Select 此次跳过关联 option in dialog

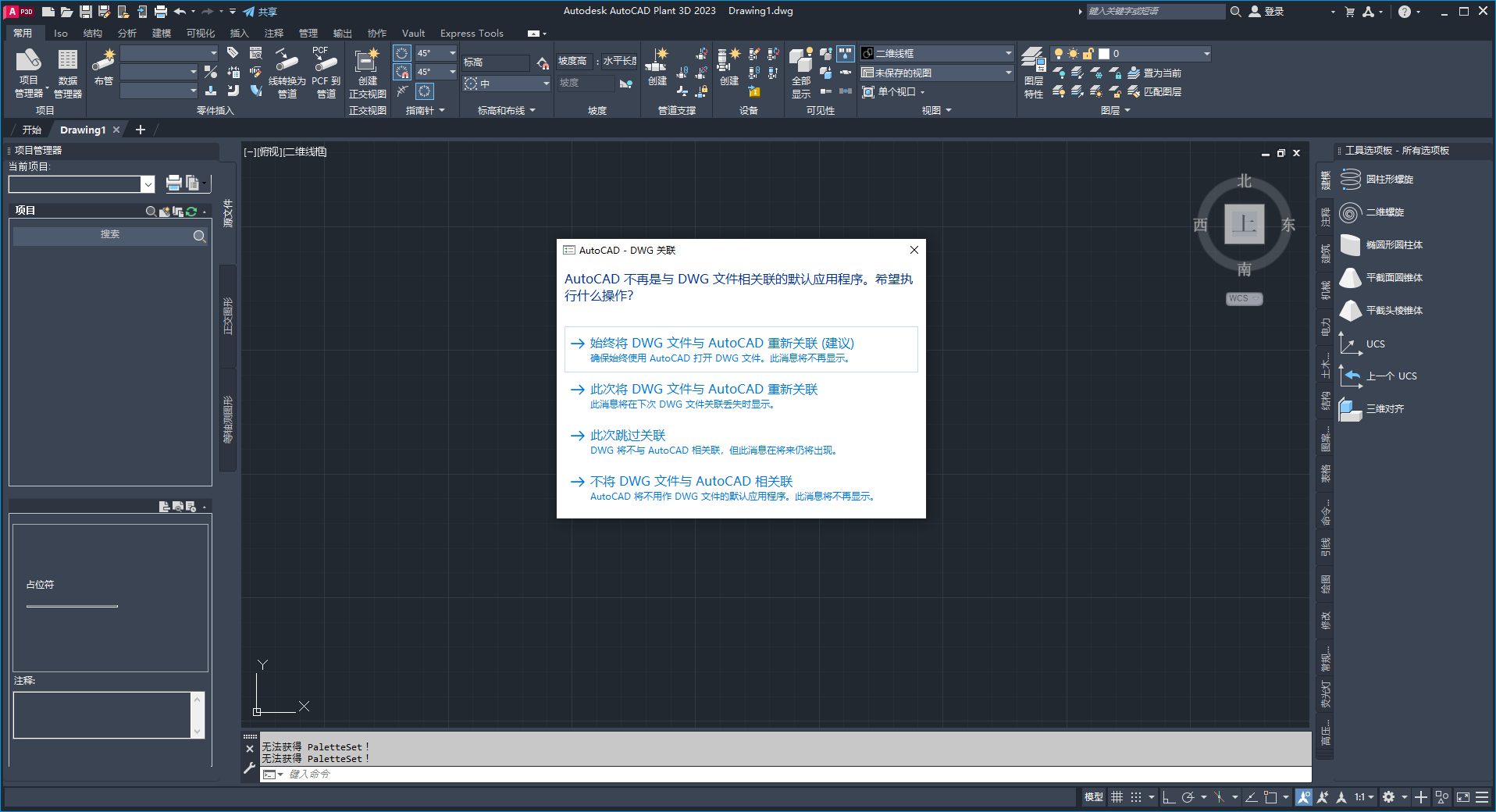point(628,436)
